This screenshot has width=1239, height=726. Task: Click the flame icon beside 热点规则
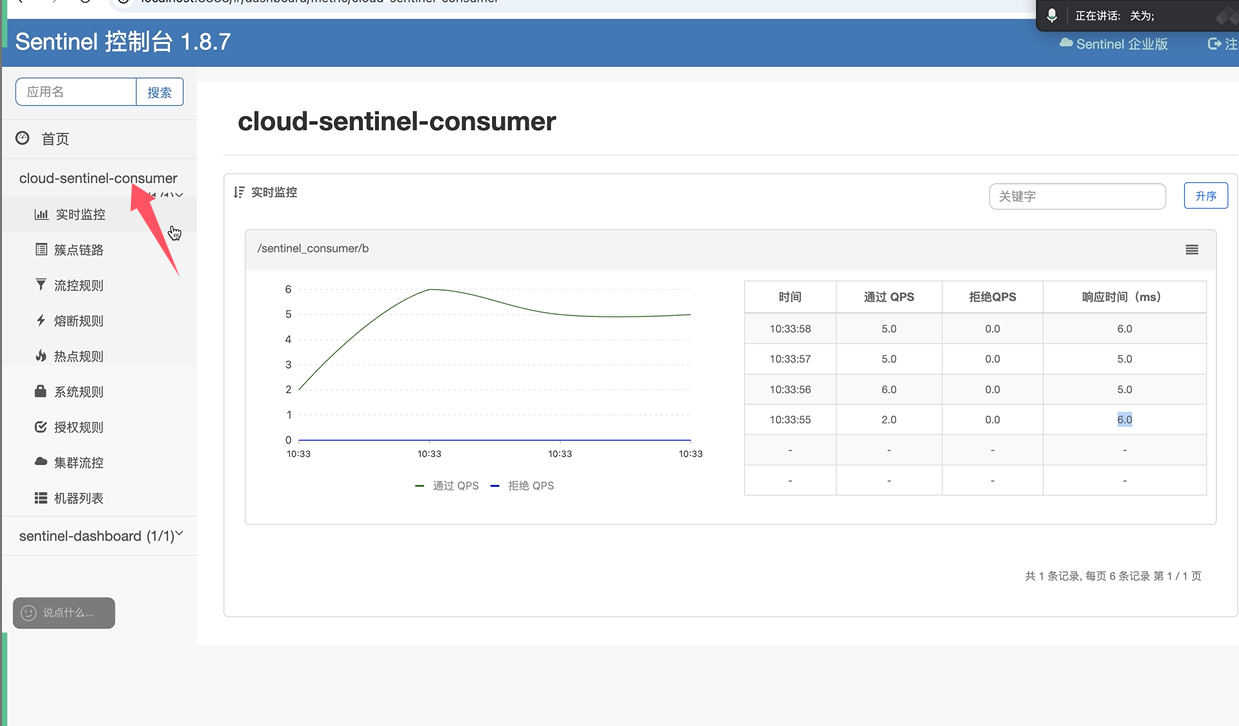point(41,355)
